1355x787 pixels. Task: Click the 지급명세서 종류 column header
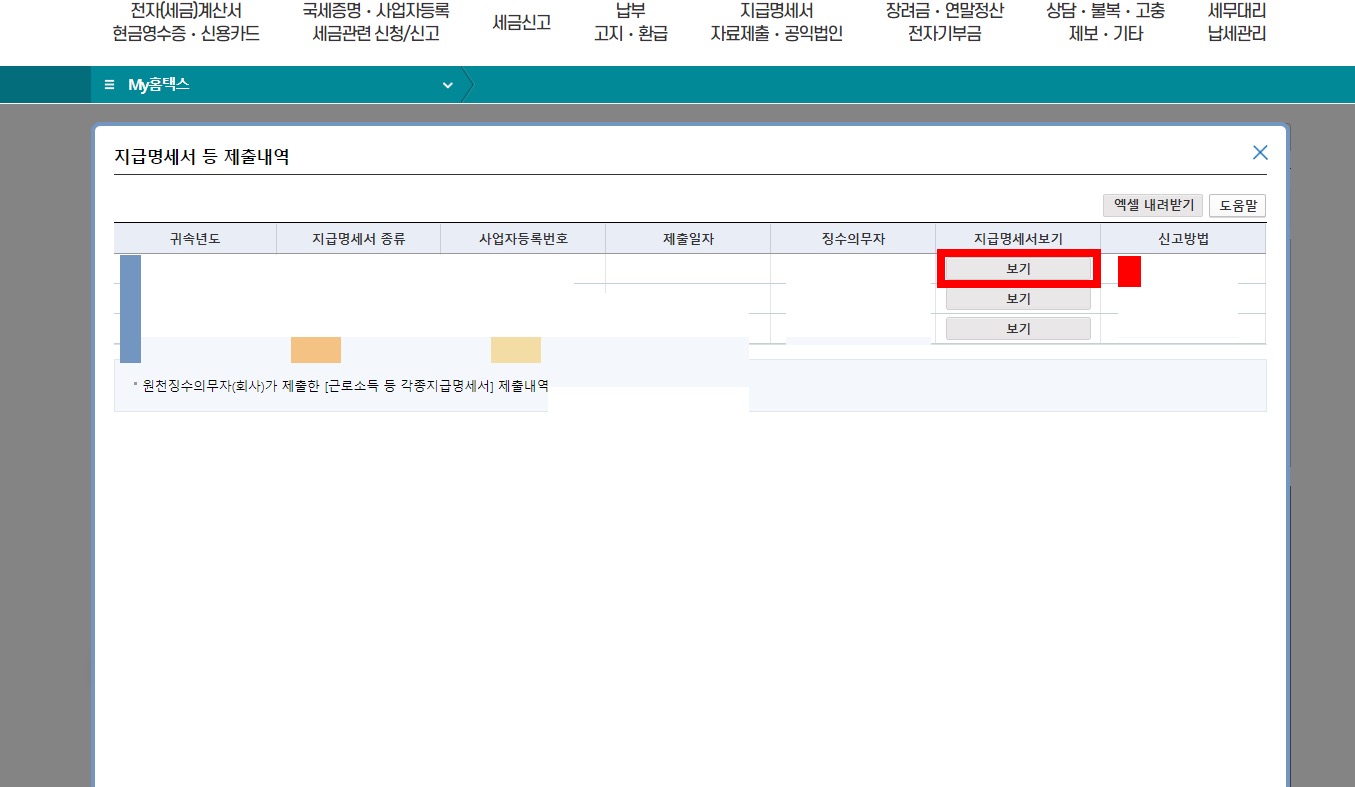358,237
